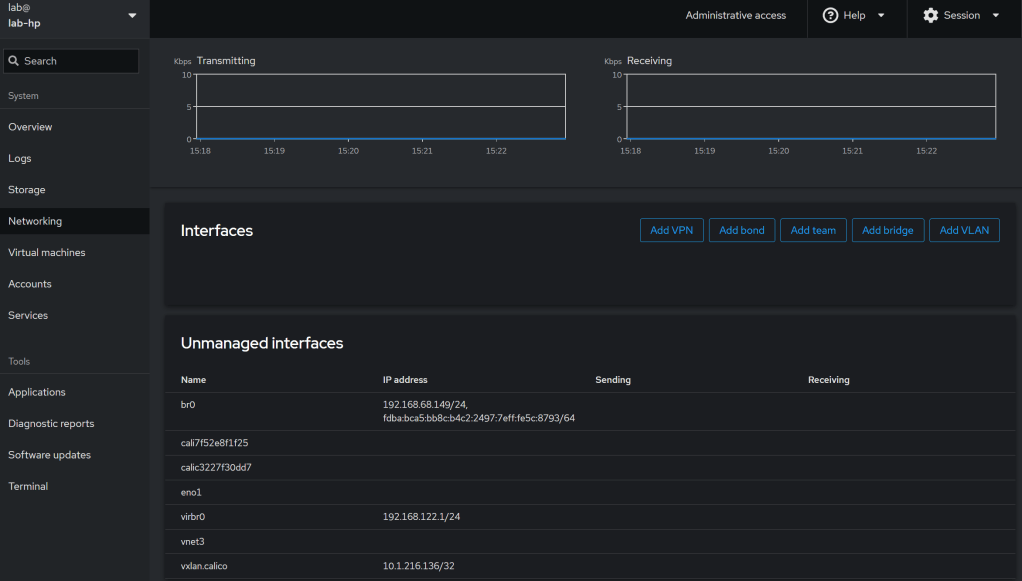This screenshot has width=1022, height=581.
Task: Click the Add bridge button
Action: tap(887, 230)
